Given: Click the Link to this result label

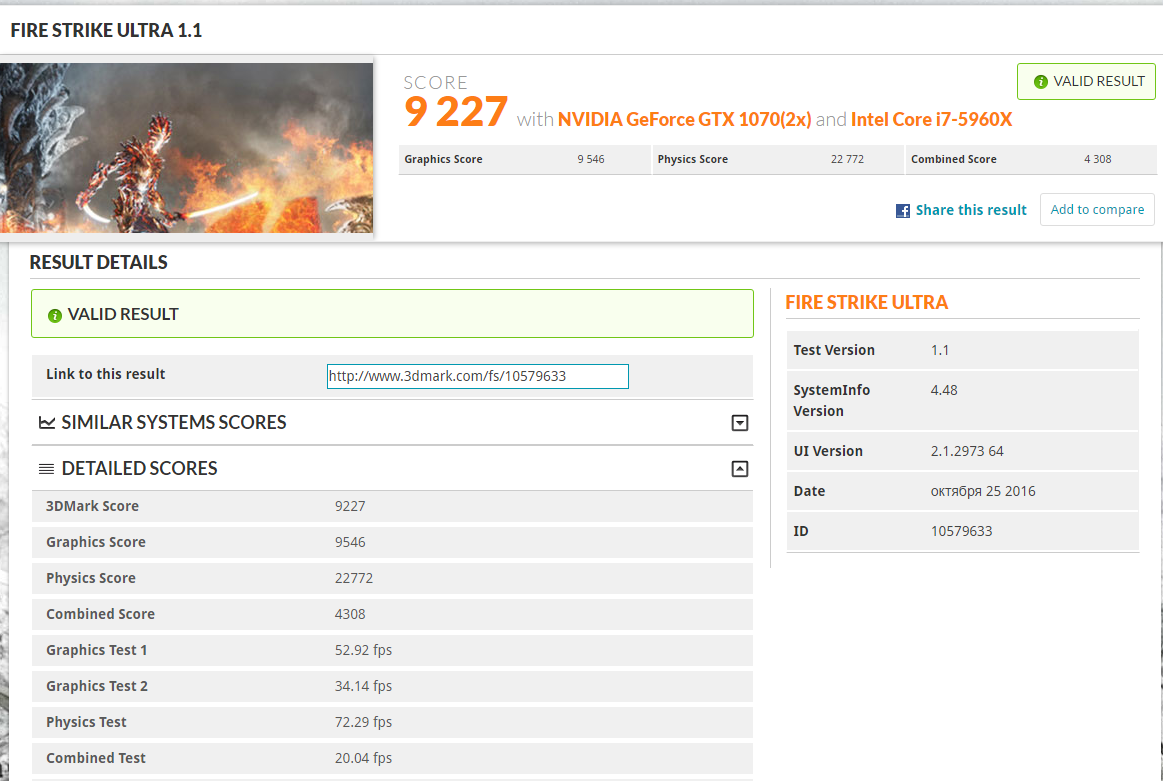Looking at the screenshot, I should (105, 374).
